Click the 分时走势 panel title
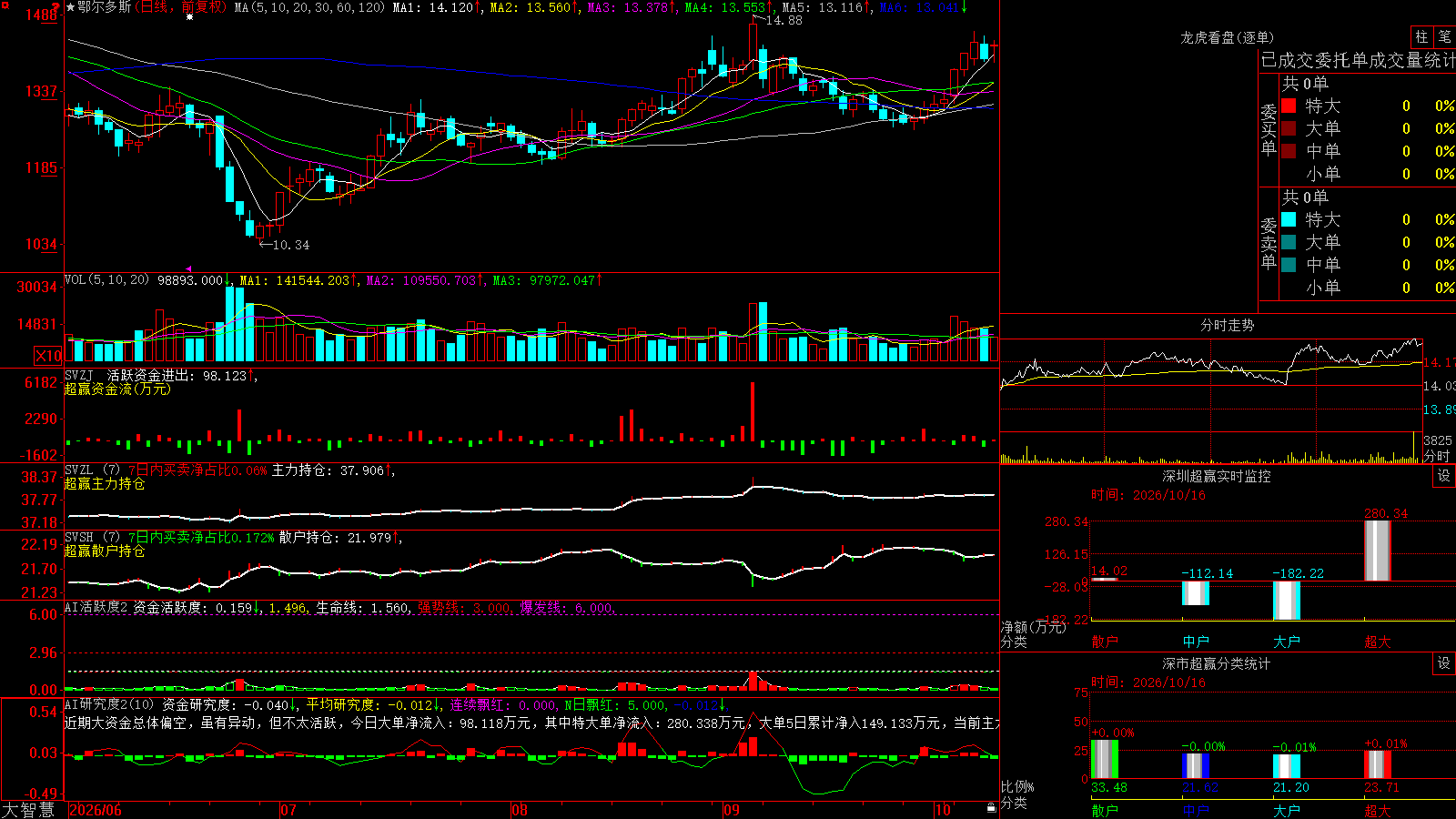The width and height of the screenshot is (1456, 819). [x=1227, y=325]
